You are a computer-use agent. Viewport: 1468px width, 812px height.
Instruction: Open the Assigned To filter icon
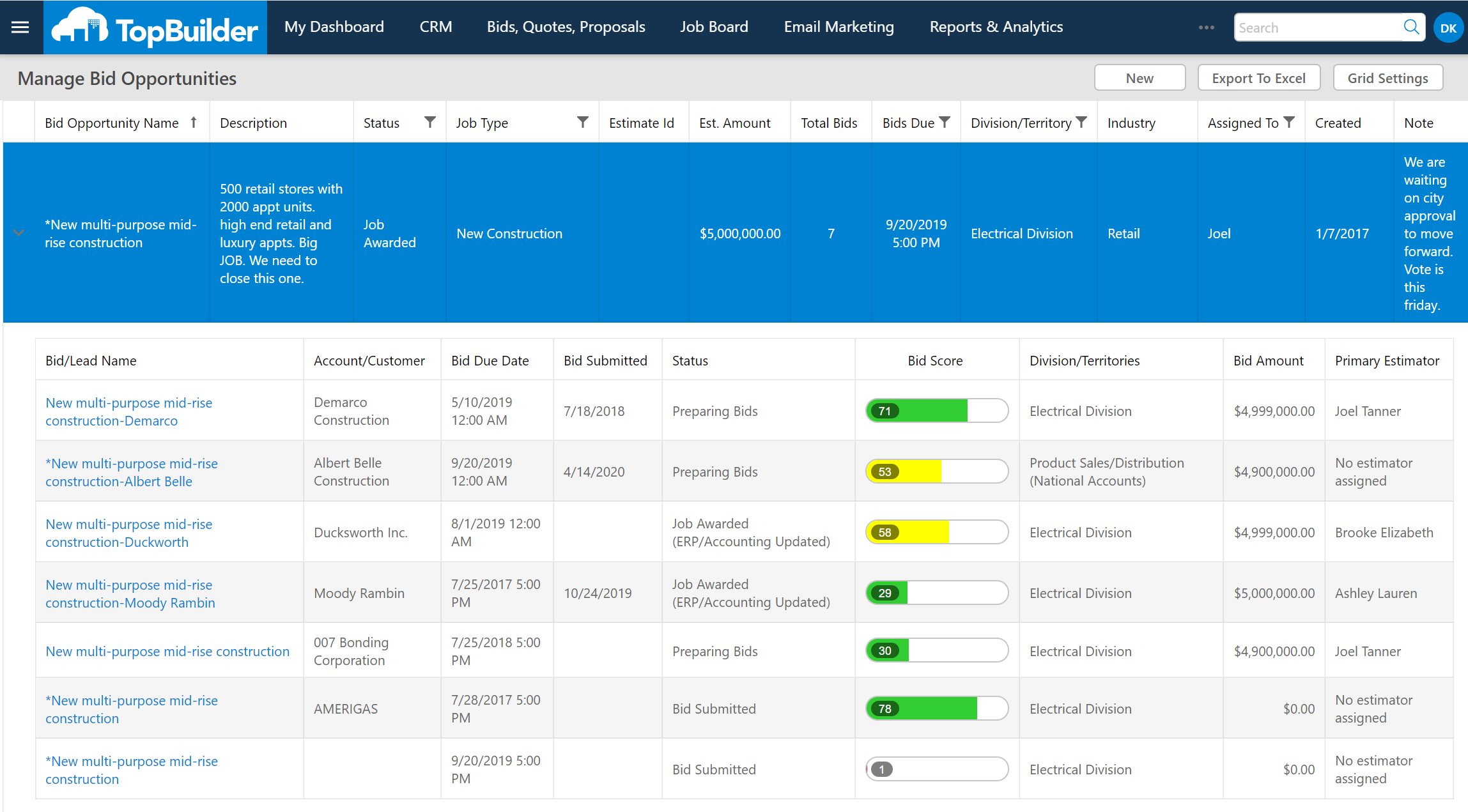(x=1289, y=122)
